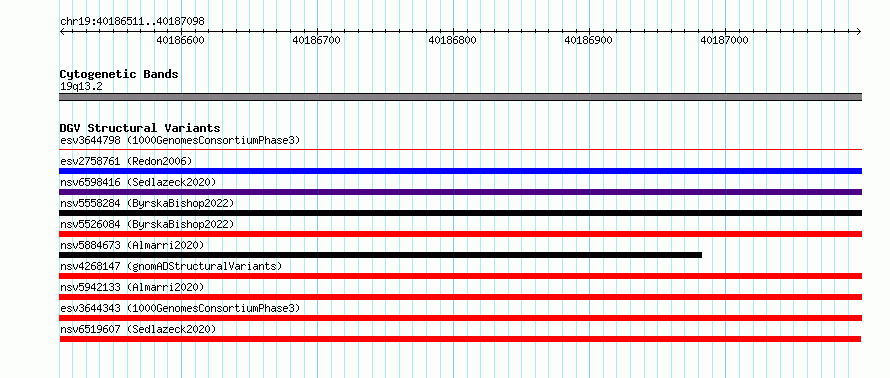Click the blue esv2758761 variant bar
The height and width of the screenshot is (378, 890).
[460, 171]
